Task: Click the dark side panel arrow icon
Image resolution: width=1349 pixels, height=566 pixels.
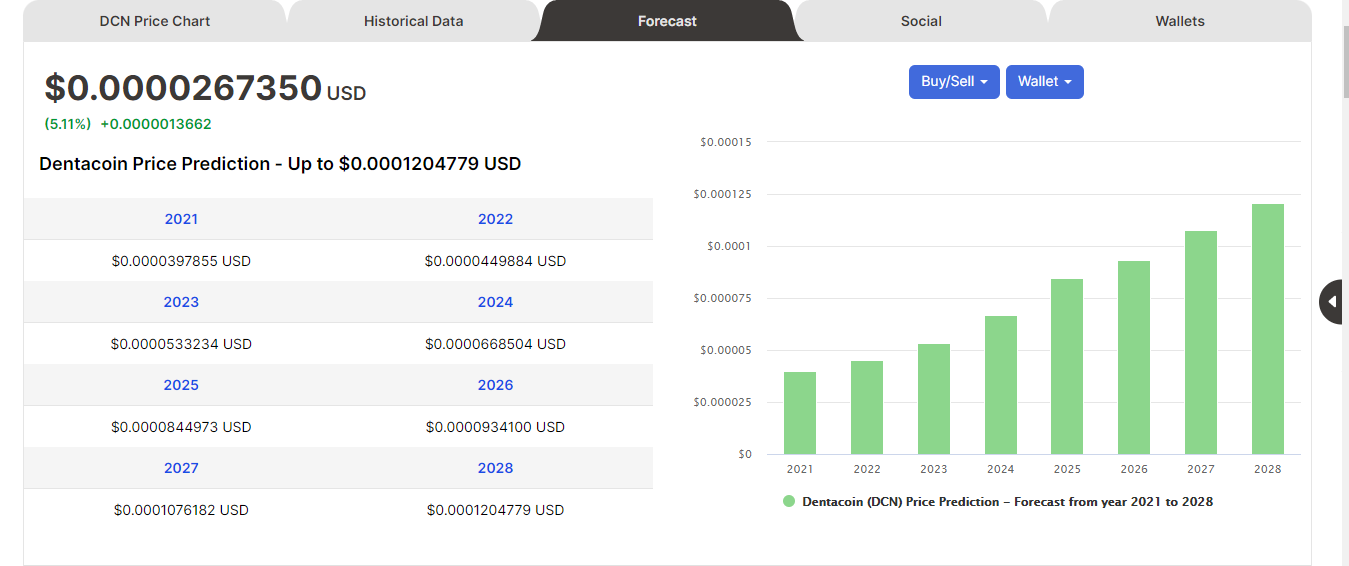Action: pyautogui.click(x=1332, y=302)
